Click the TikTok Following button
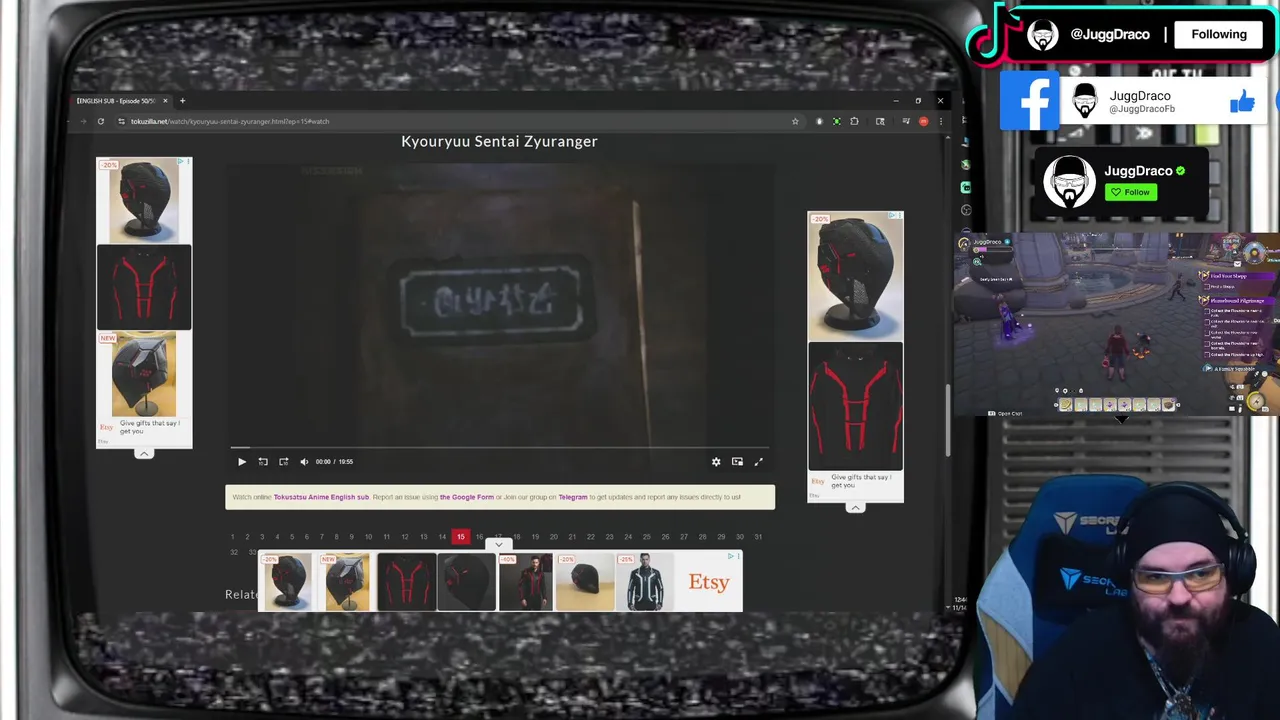Screen dimensions: 1280x720 [1219, 34]
